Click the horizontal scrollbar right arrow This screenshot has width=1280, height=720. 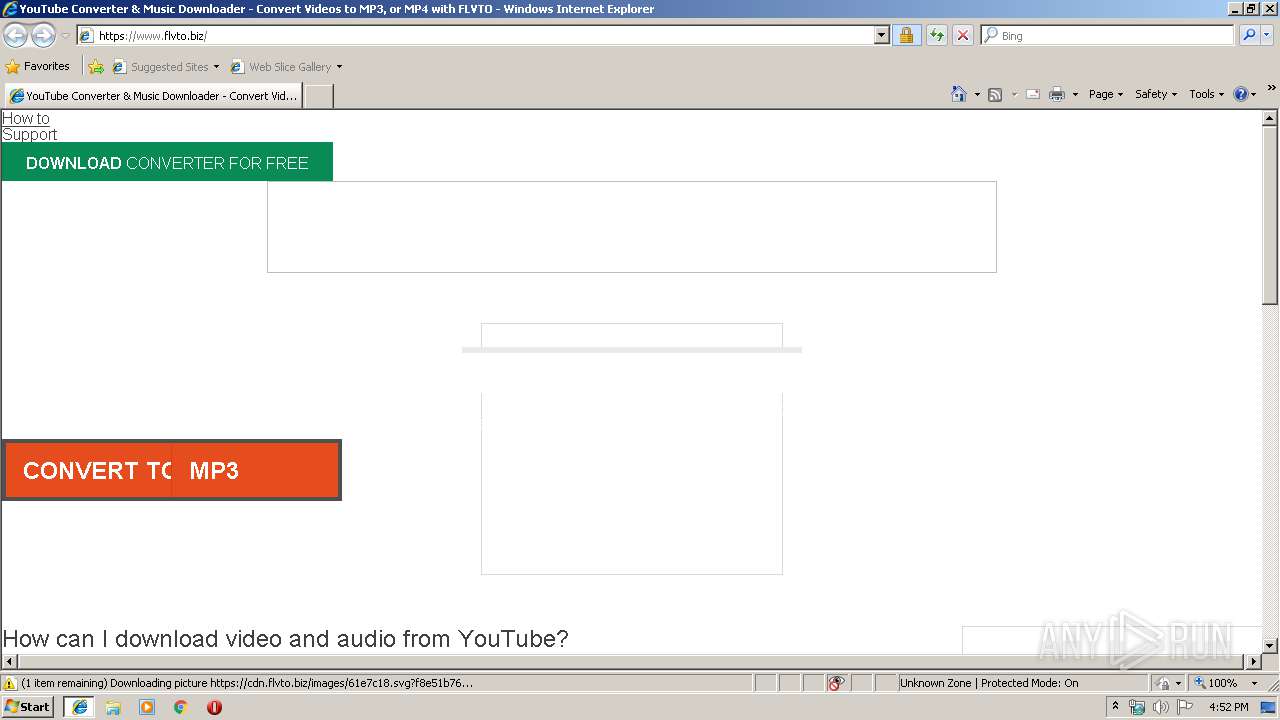click(1254, 662)
